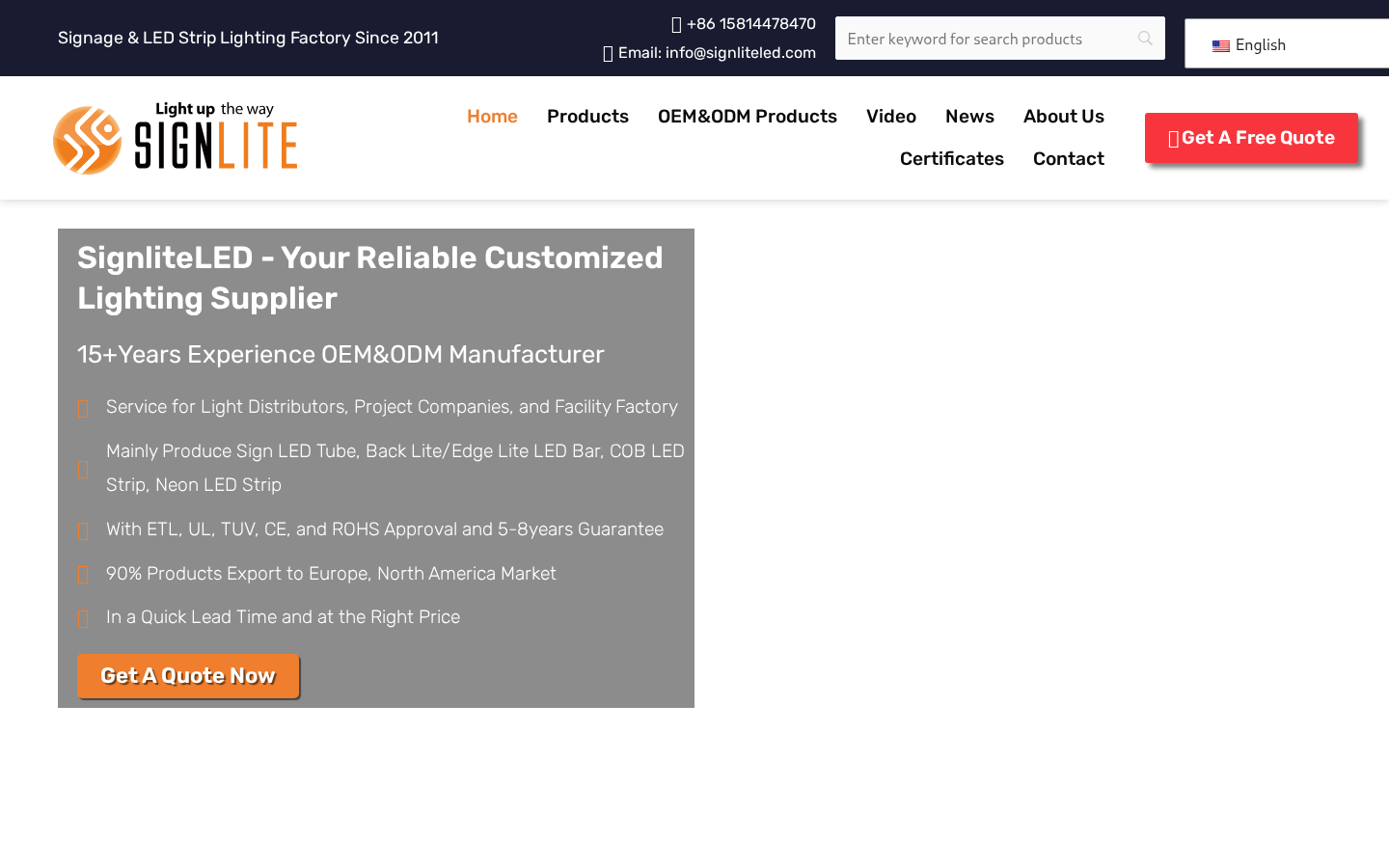Click the bullet icon beside Service for Light Distributors
This screenshot has width=1389, height=868.
click(x=84, y=409)
